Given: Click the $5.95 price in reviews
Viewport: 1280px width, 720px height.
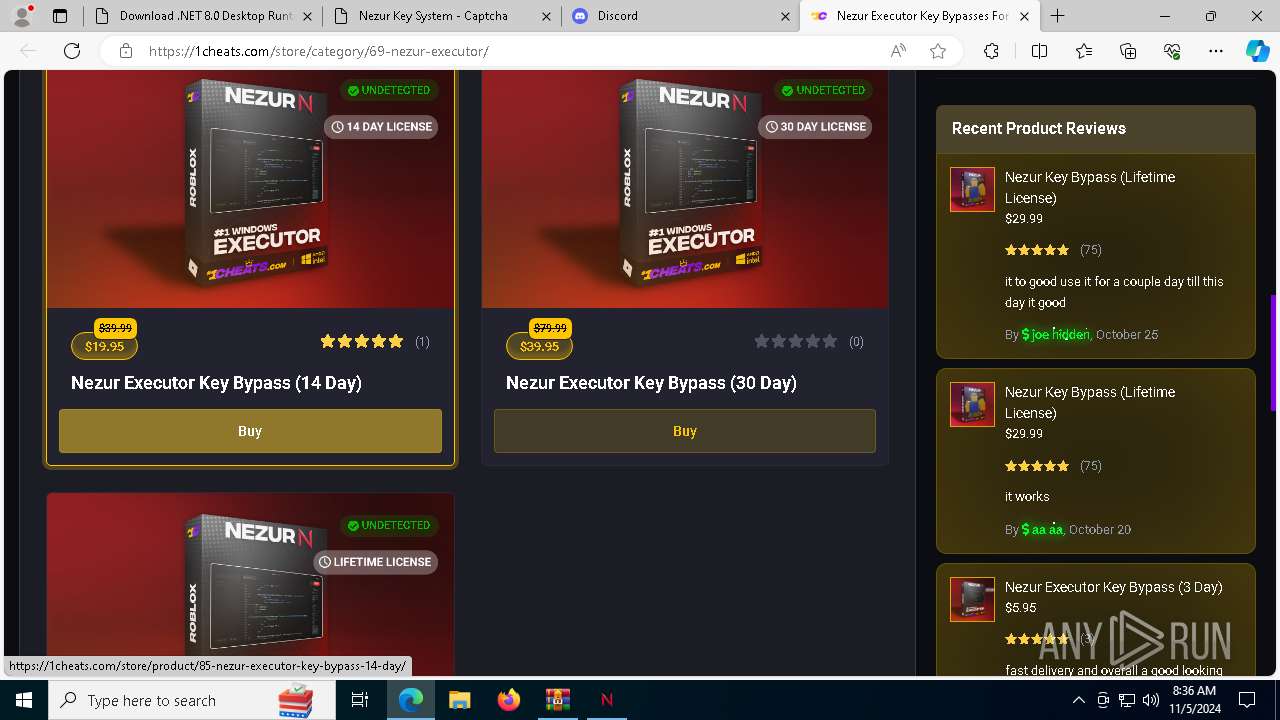Looking at the screenshot, I should click(x=1021, y=608).
